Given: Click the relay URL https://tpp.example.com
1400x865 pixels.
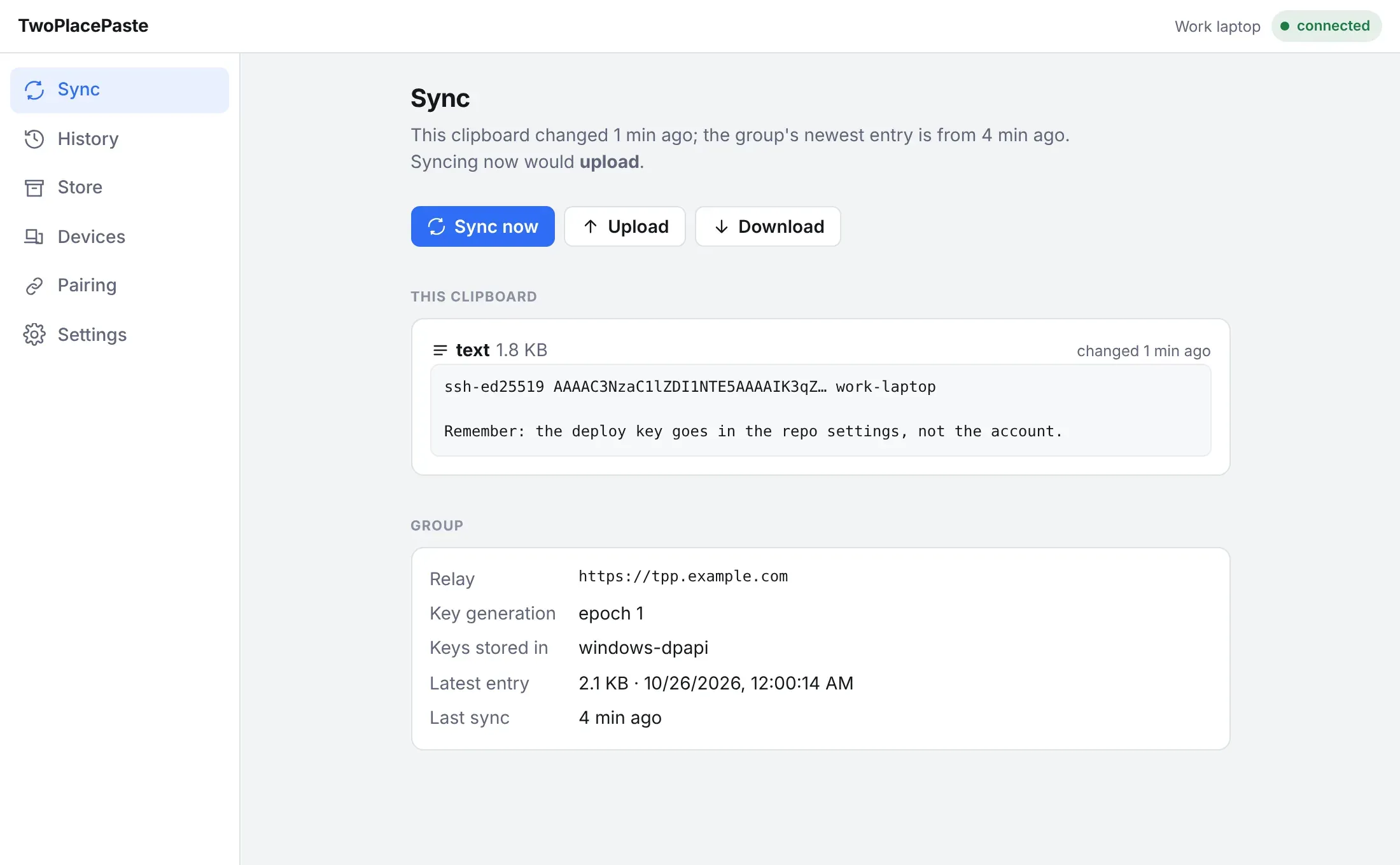Looking at the screenshot, I should click(x=683, y=576).
